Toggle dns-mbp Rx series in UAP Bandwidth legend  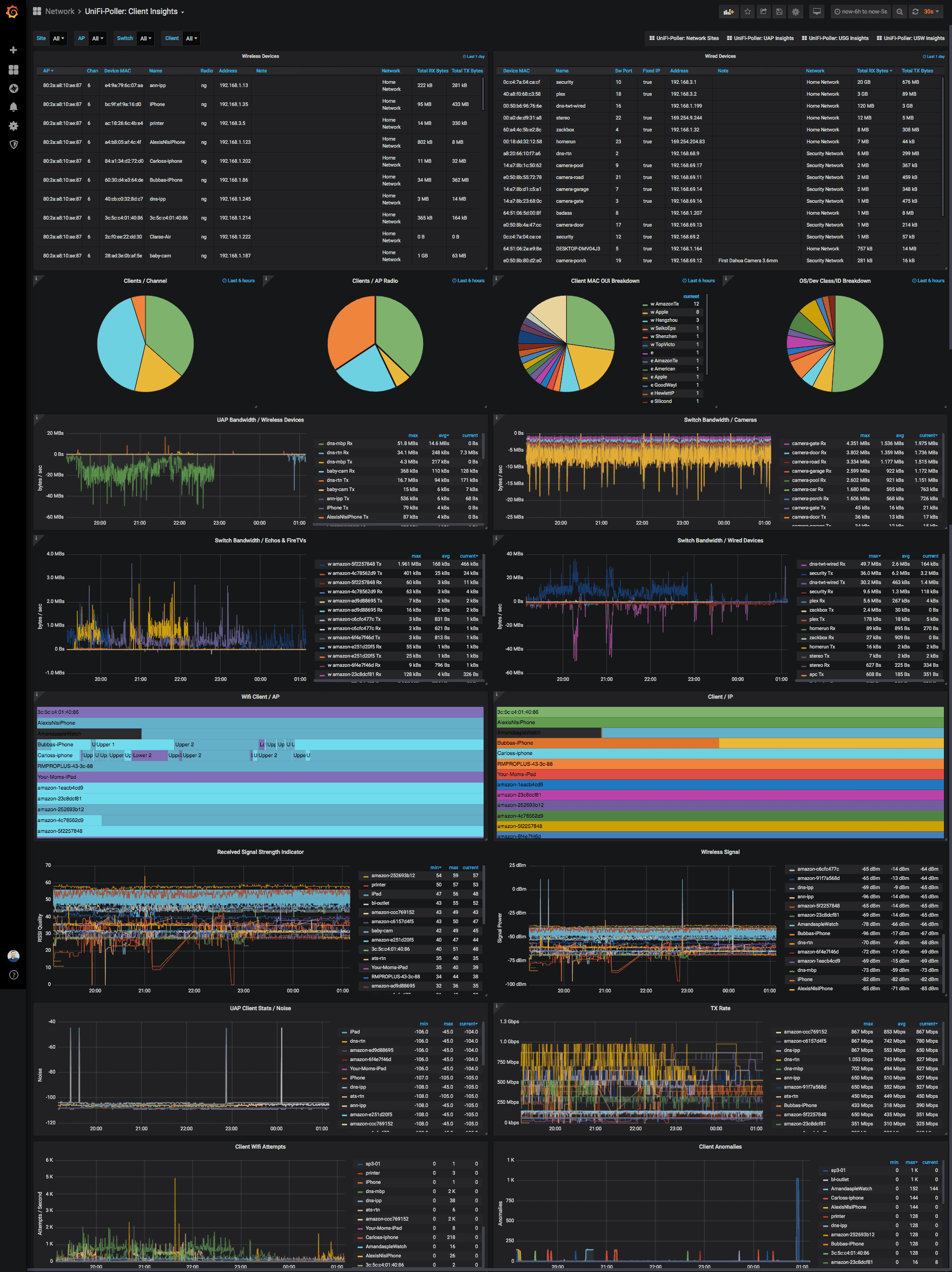[339, 443]
